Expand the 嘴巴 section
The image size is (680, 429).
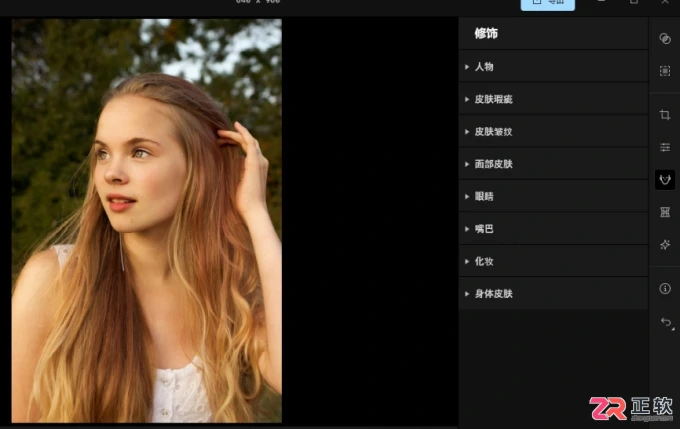coord(553,229)
